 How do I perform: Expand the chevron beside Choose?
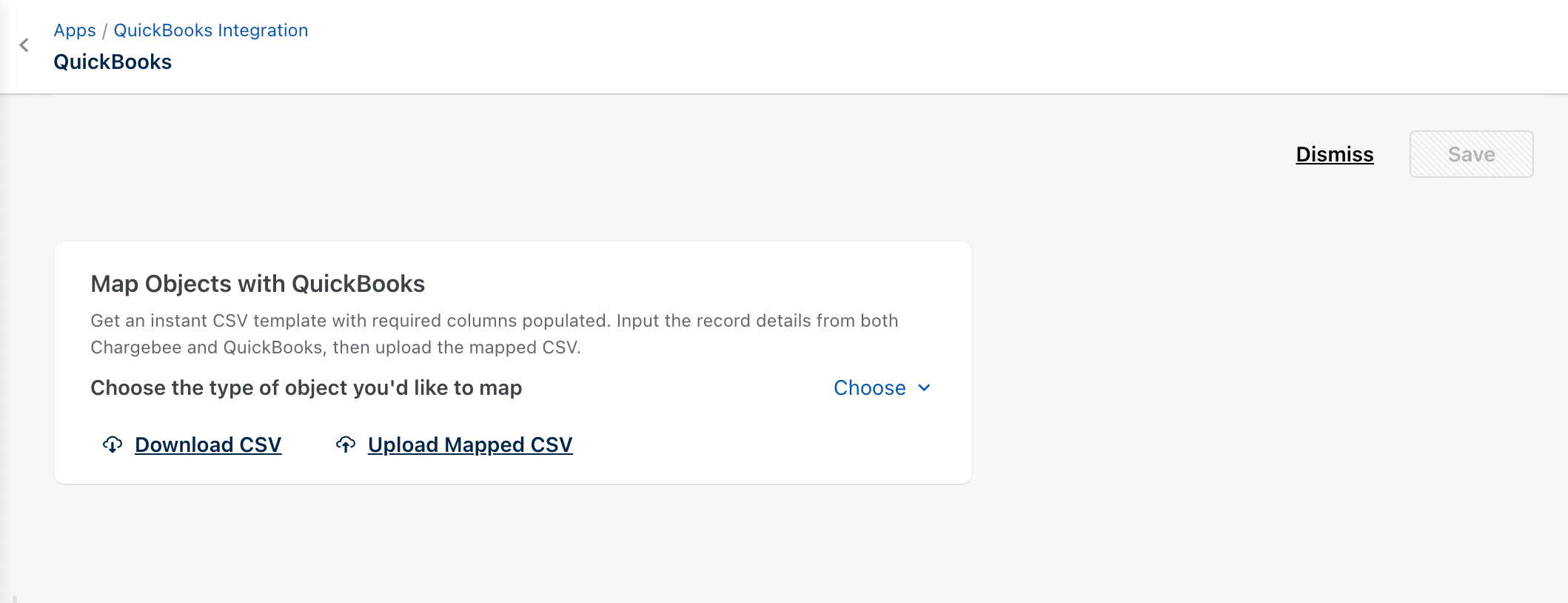click(924, 387)
